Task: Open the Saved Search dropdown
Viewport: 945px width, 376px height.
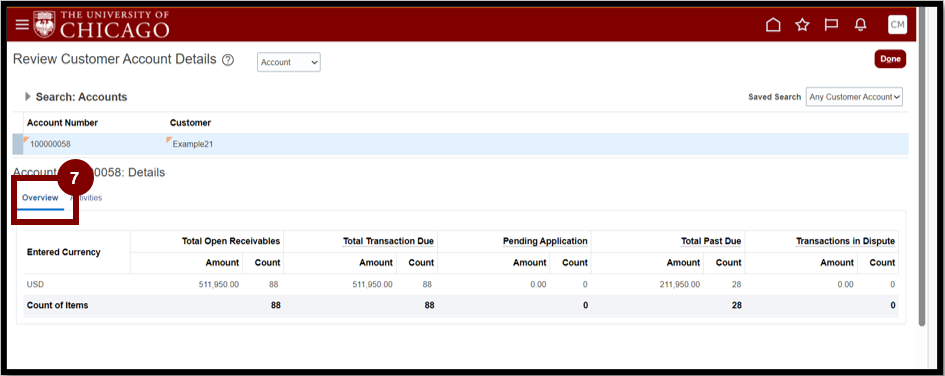Action: click(x=854, y=97)
